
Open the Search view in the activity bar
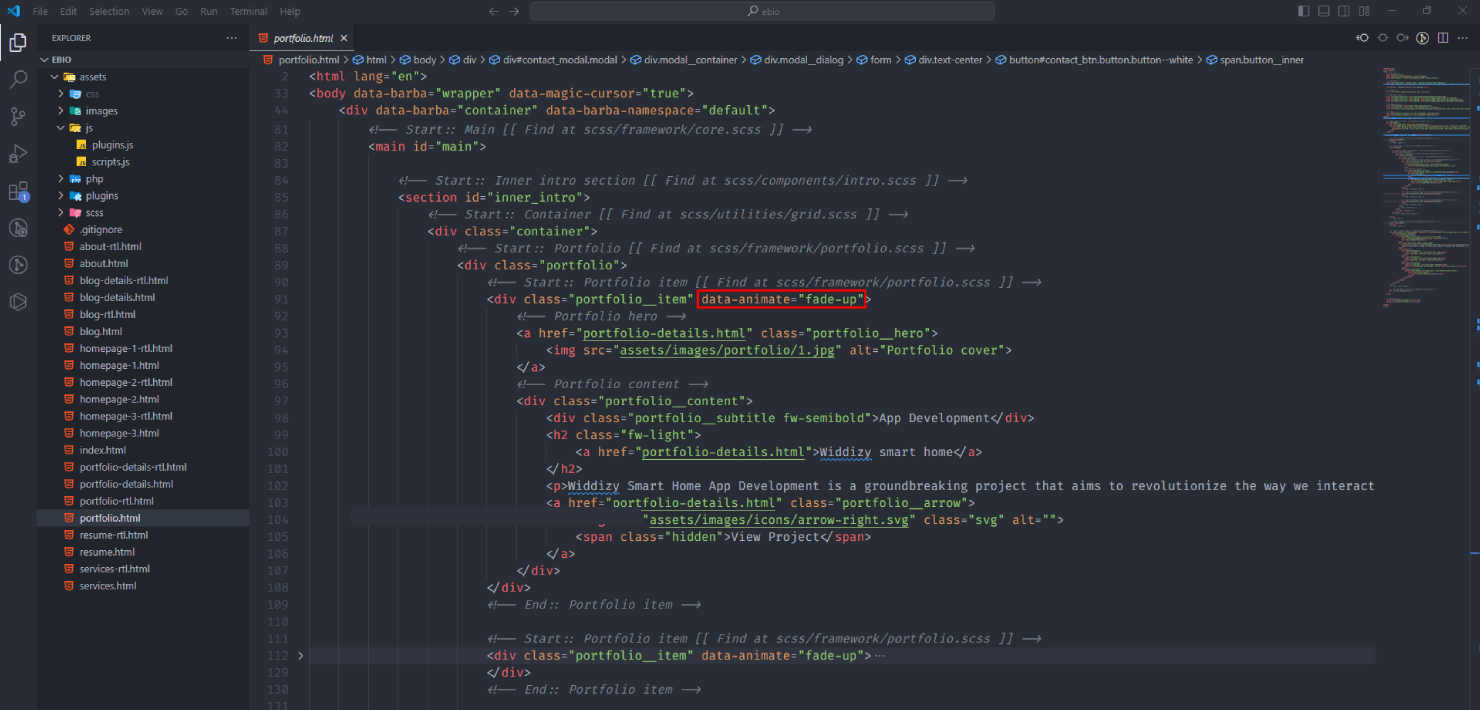pos(18,80)
